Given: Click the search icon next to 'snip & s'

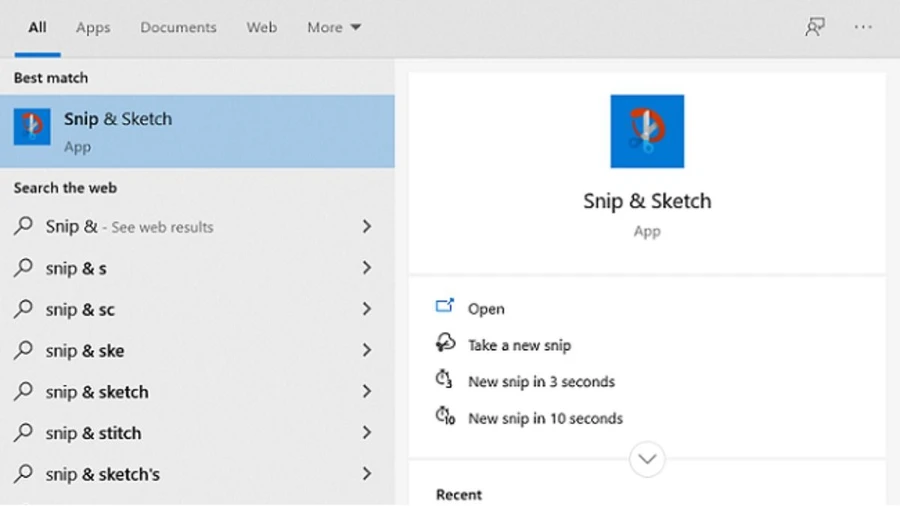Looking at the screenshot, I should (x=24, y=267).
